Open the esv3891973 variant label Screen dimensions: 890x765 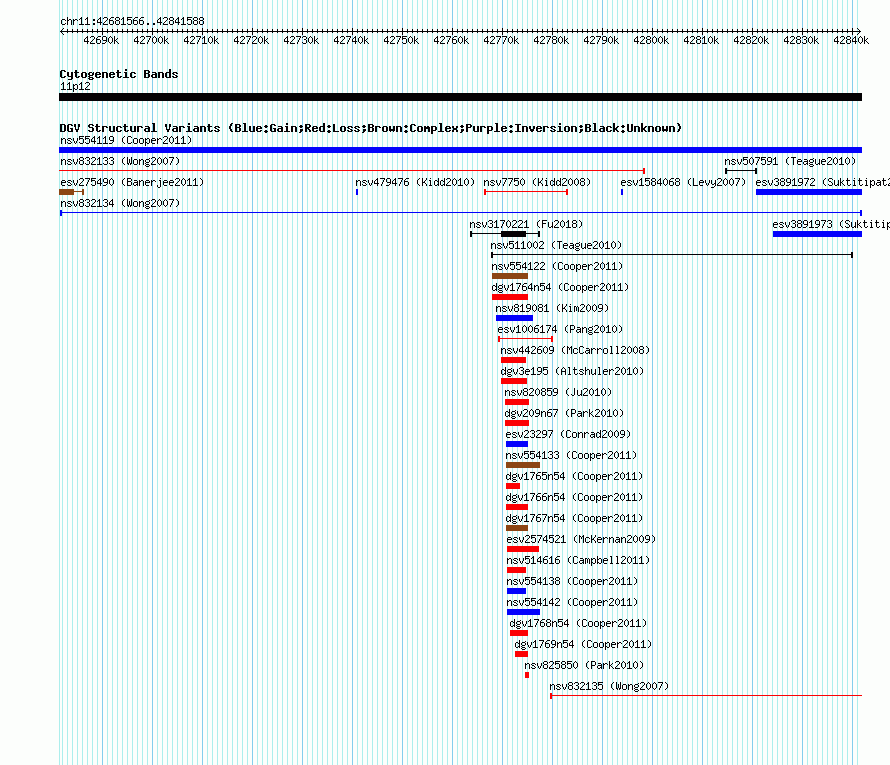click(x=831, y=224)
